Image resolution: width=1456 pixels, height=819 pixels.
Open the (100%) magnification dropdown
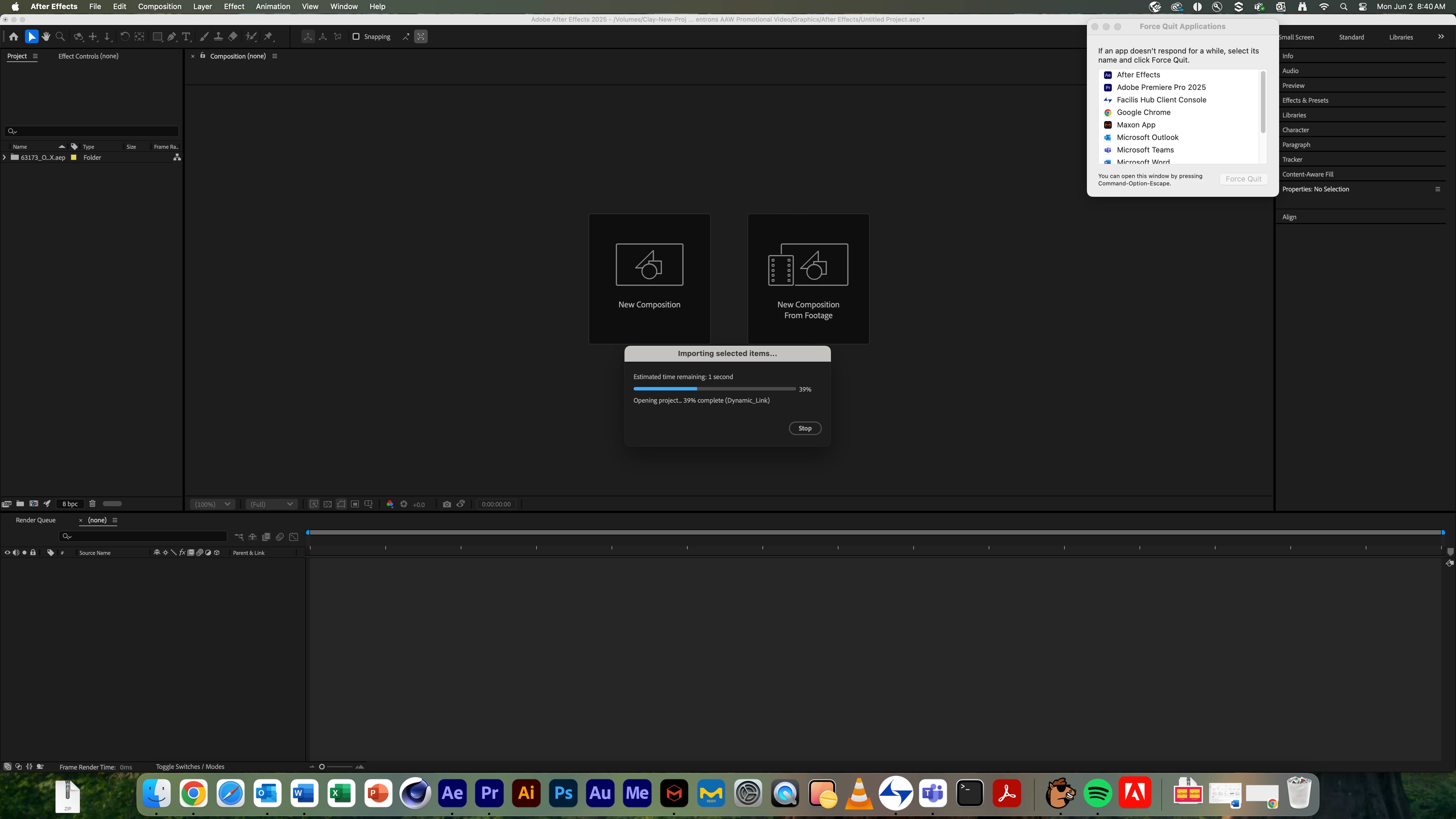[x=212, y=504]
